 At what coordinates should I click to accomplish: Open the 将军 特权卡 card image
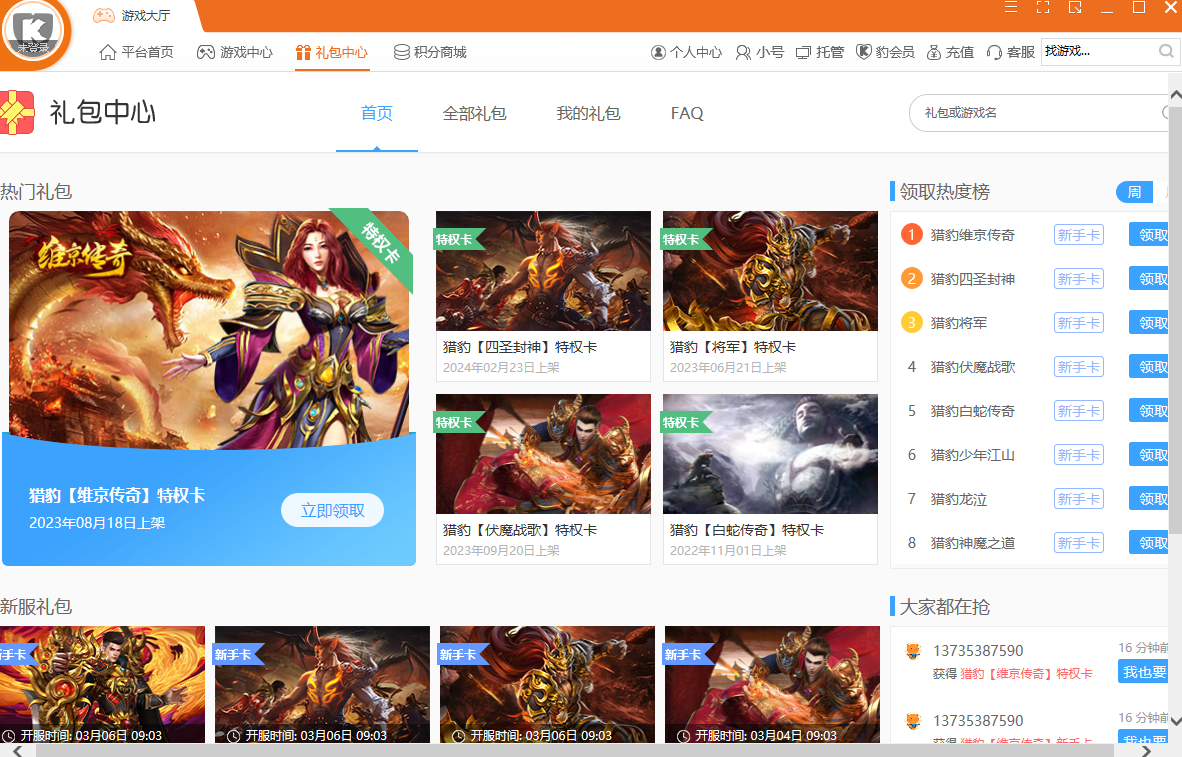[770, 271]
